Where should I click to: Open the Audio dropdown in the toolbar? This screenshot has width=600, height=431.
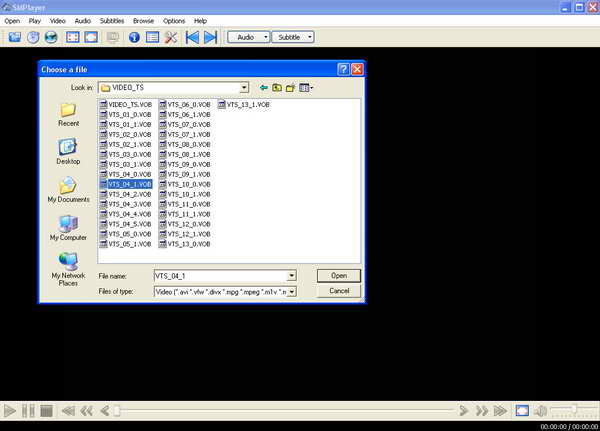click(x=248, y=37)
